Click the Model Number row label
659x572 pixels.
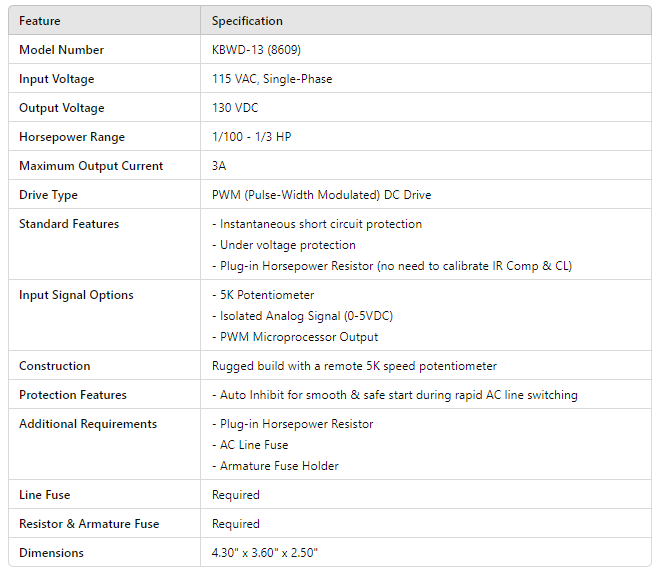[61, 50]
